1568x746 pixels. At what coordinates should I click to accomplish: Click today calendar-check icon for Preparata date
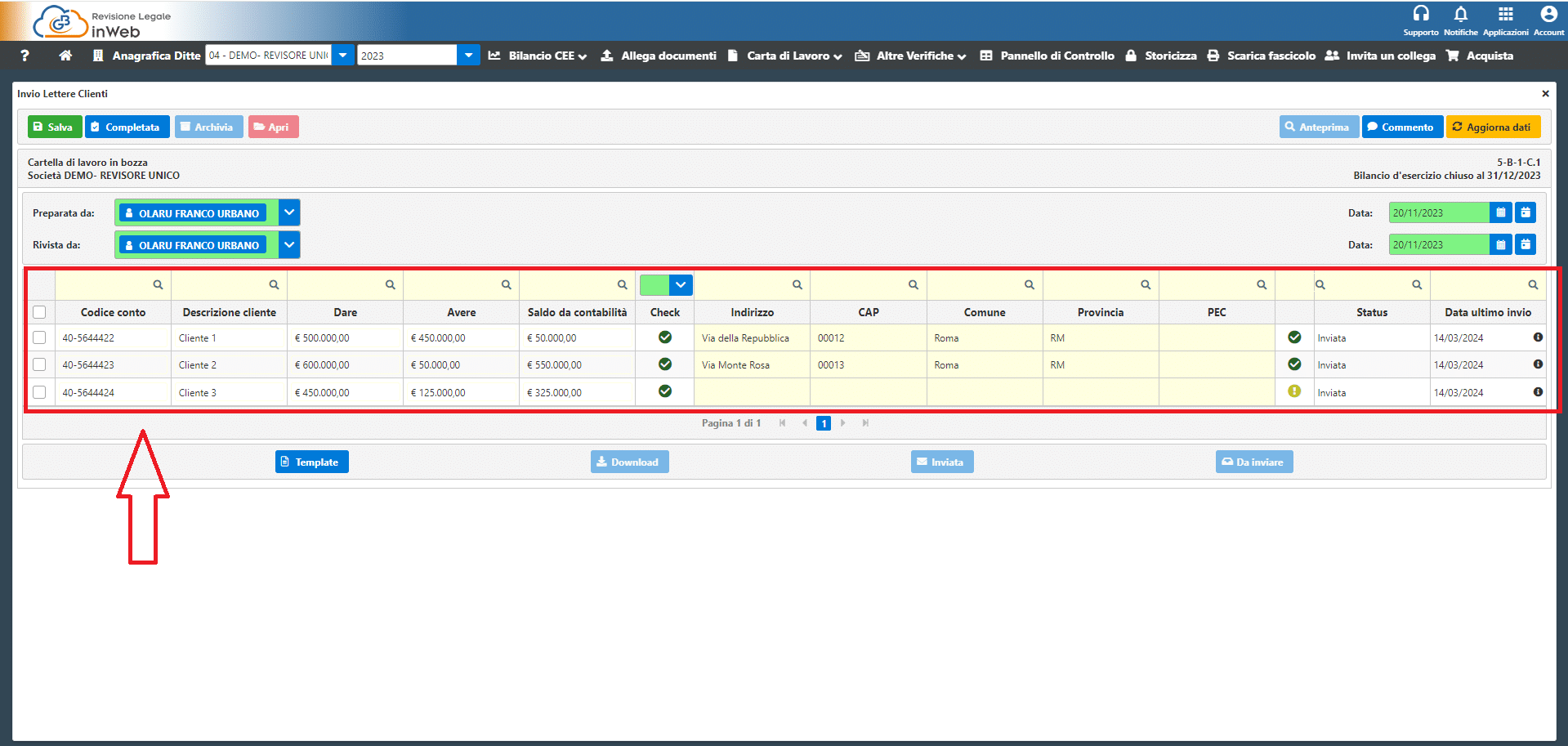pos(1526,212)
